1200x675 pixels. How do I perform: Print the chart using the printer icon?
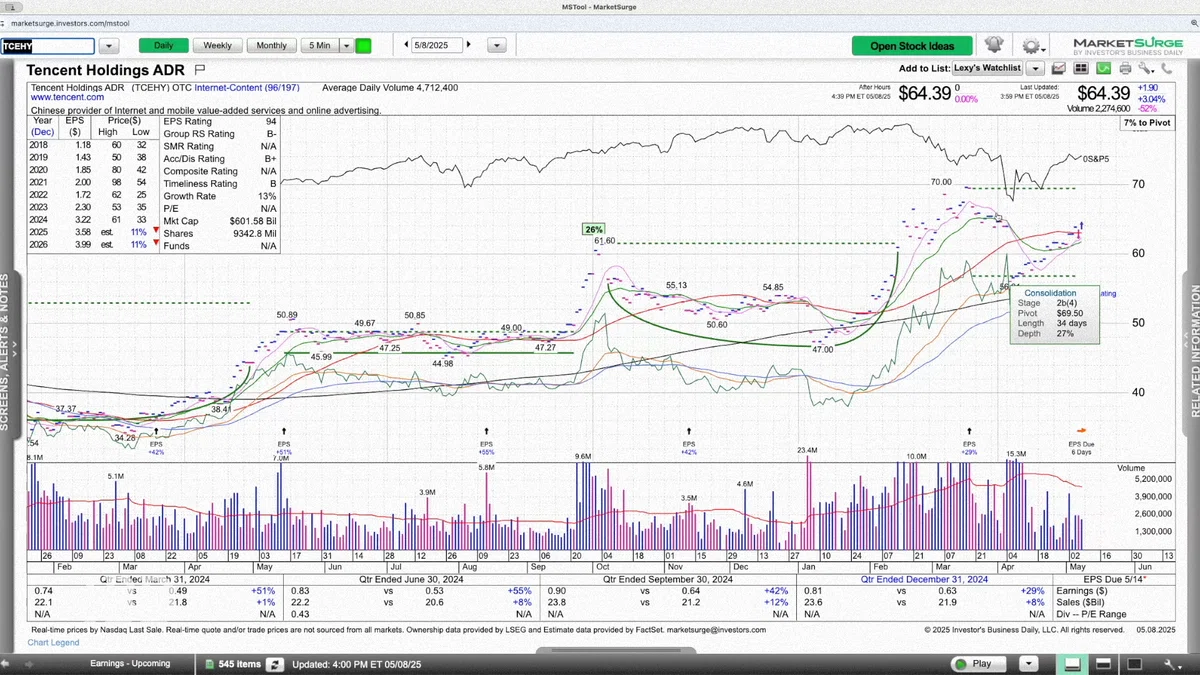pyautogui.click(x=1125, y=68)
